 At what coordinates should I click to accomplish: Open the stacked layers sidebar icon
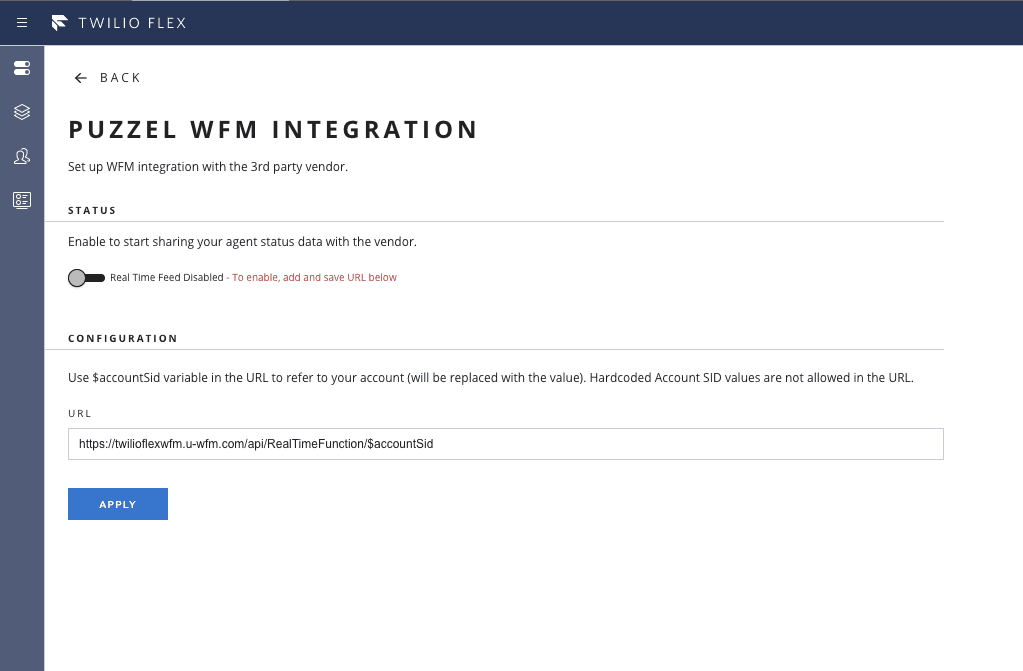coord(22,112)
